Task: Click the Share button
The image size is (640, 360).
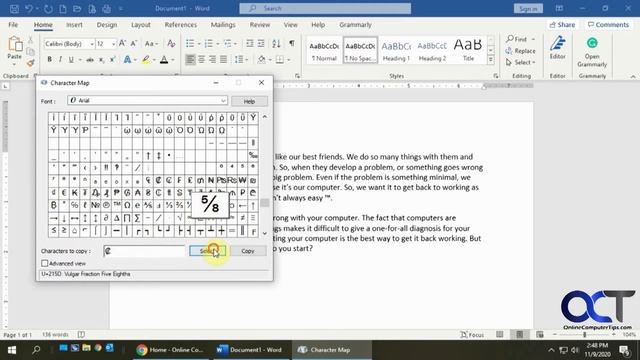Action: (x=562, y=25)
